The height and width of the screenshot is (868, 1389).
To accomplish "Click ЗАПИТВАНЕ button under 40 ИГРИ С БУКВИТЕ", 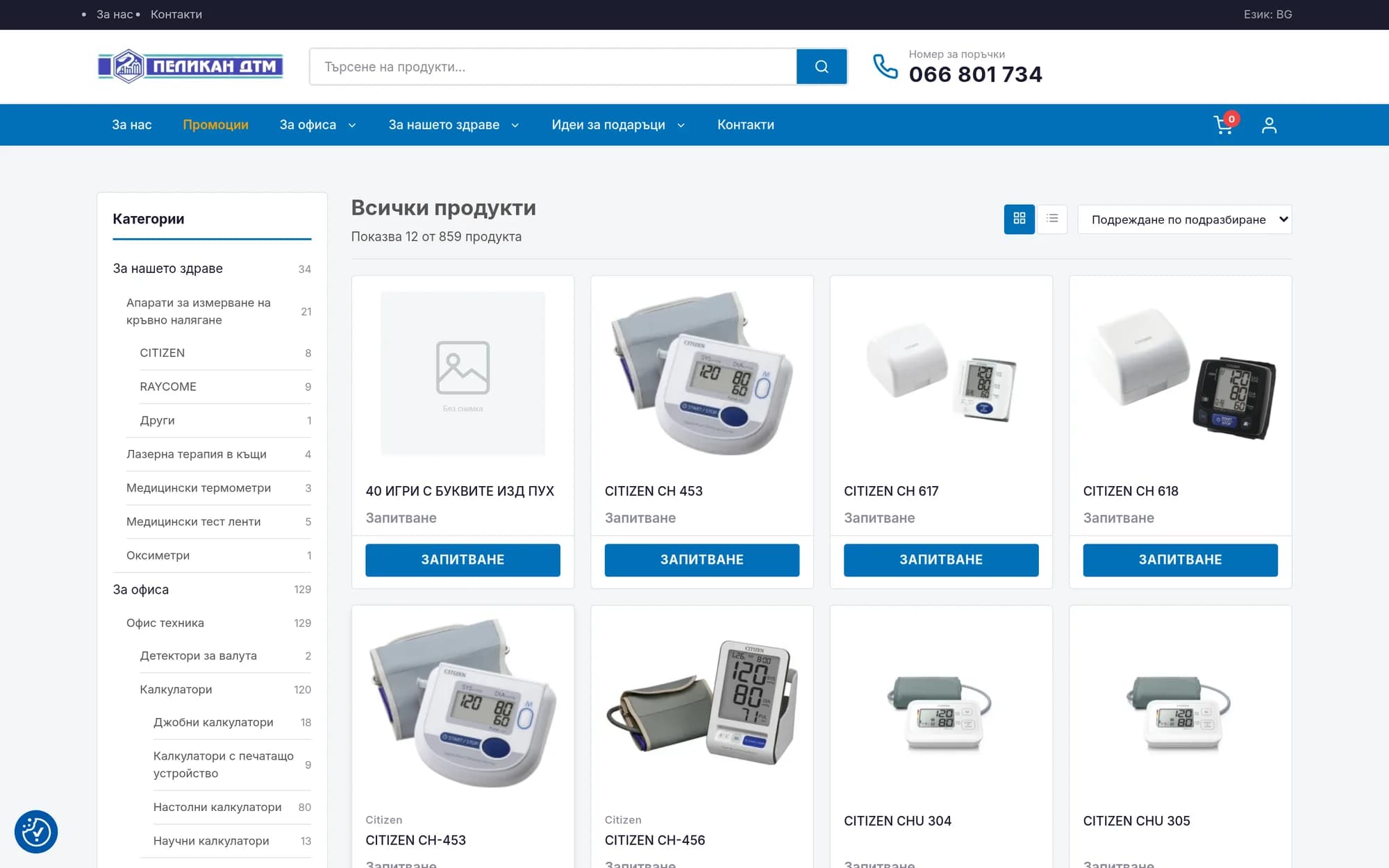I will tap(463, 560).
